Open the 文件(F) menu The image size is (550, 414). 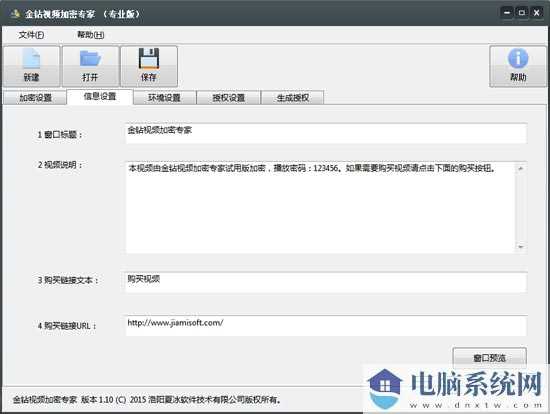pos(31,35)
